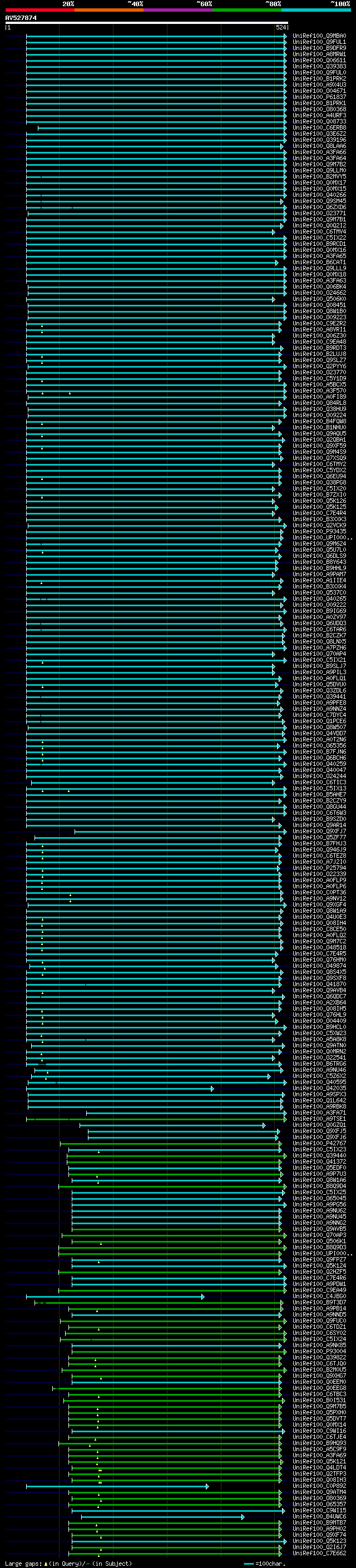Image resolution: width=356 pixels, height=1568 pixels.
Task: Select hit label UniRef100_Q39196
Action: pos(319,140)
